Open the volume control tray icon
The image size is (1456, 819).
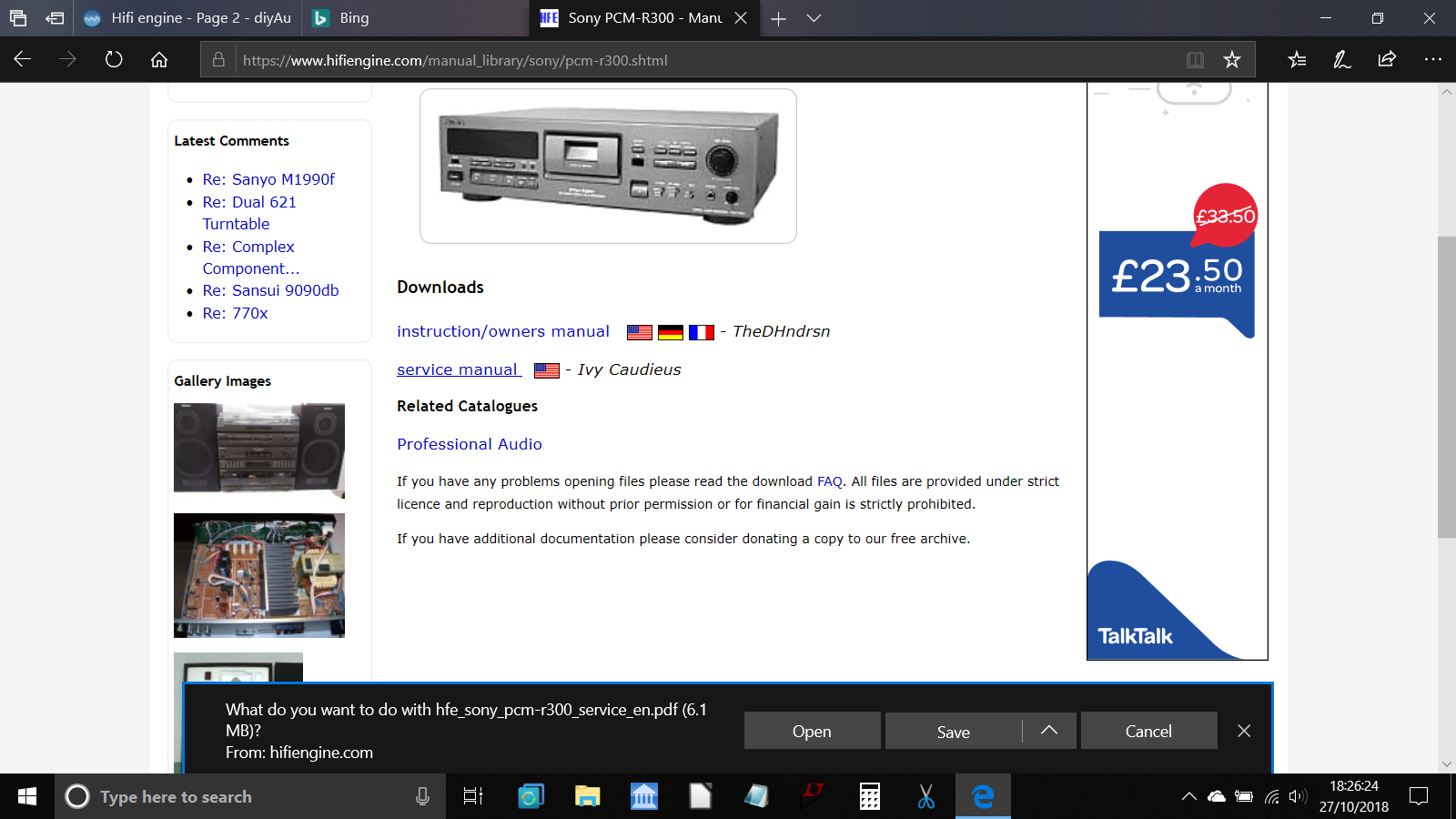tap(1298, 796)
